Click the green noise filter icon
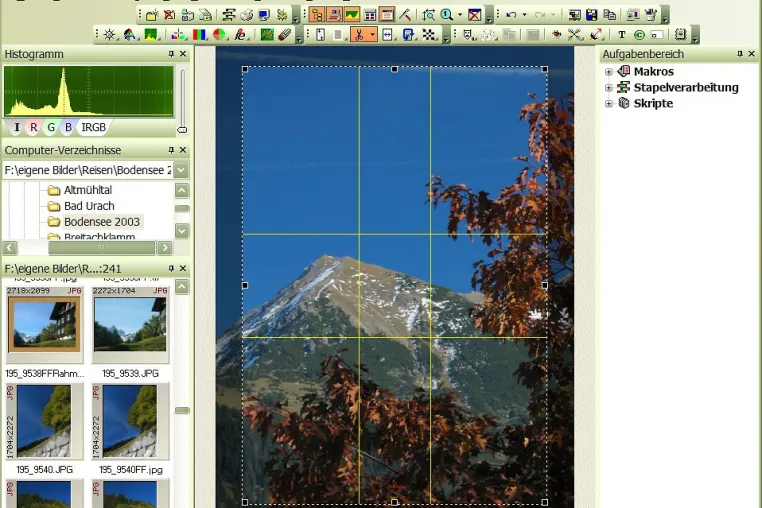762x508 pixels. (x=267, y=35)
